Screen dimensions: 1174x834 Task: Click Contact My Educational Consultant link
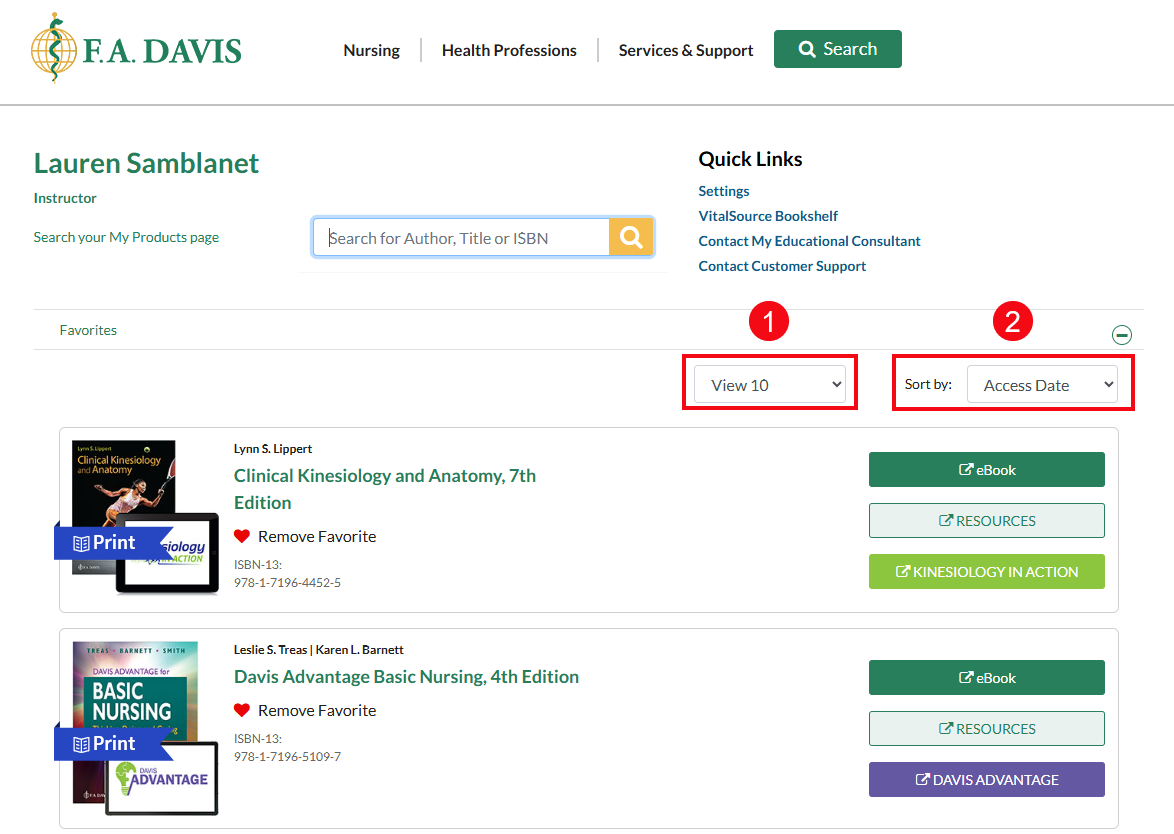(809, 241)
